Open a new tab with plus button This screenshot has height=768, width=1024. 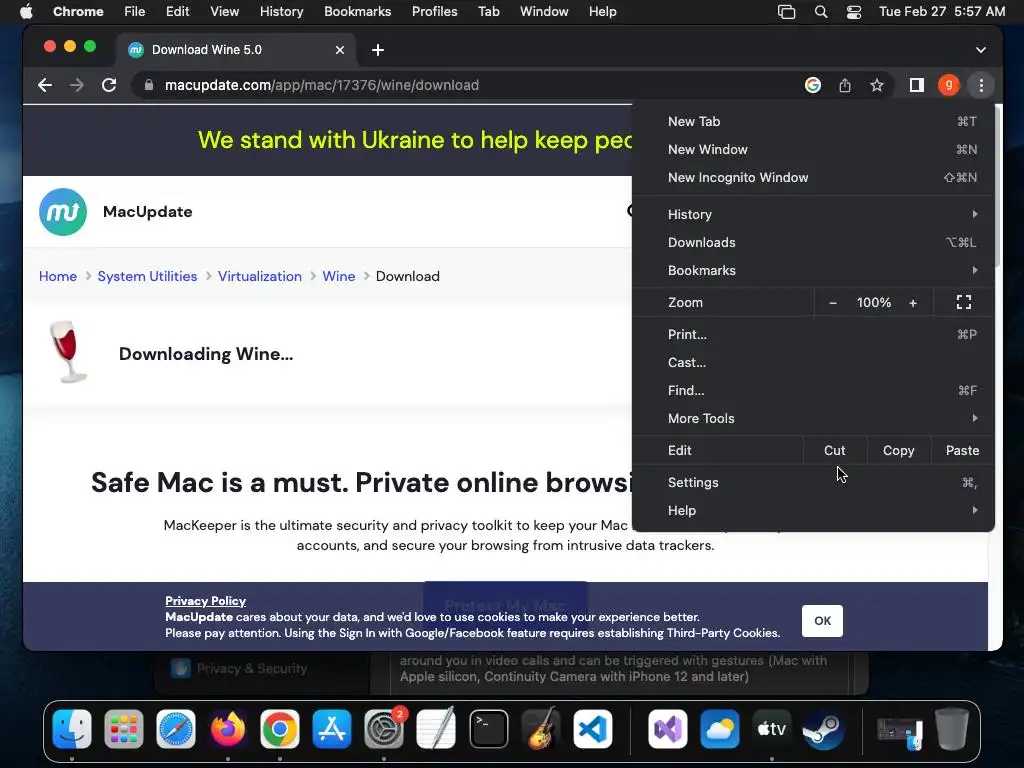[377, 50]
